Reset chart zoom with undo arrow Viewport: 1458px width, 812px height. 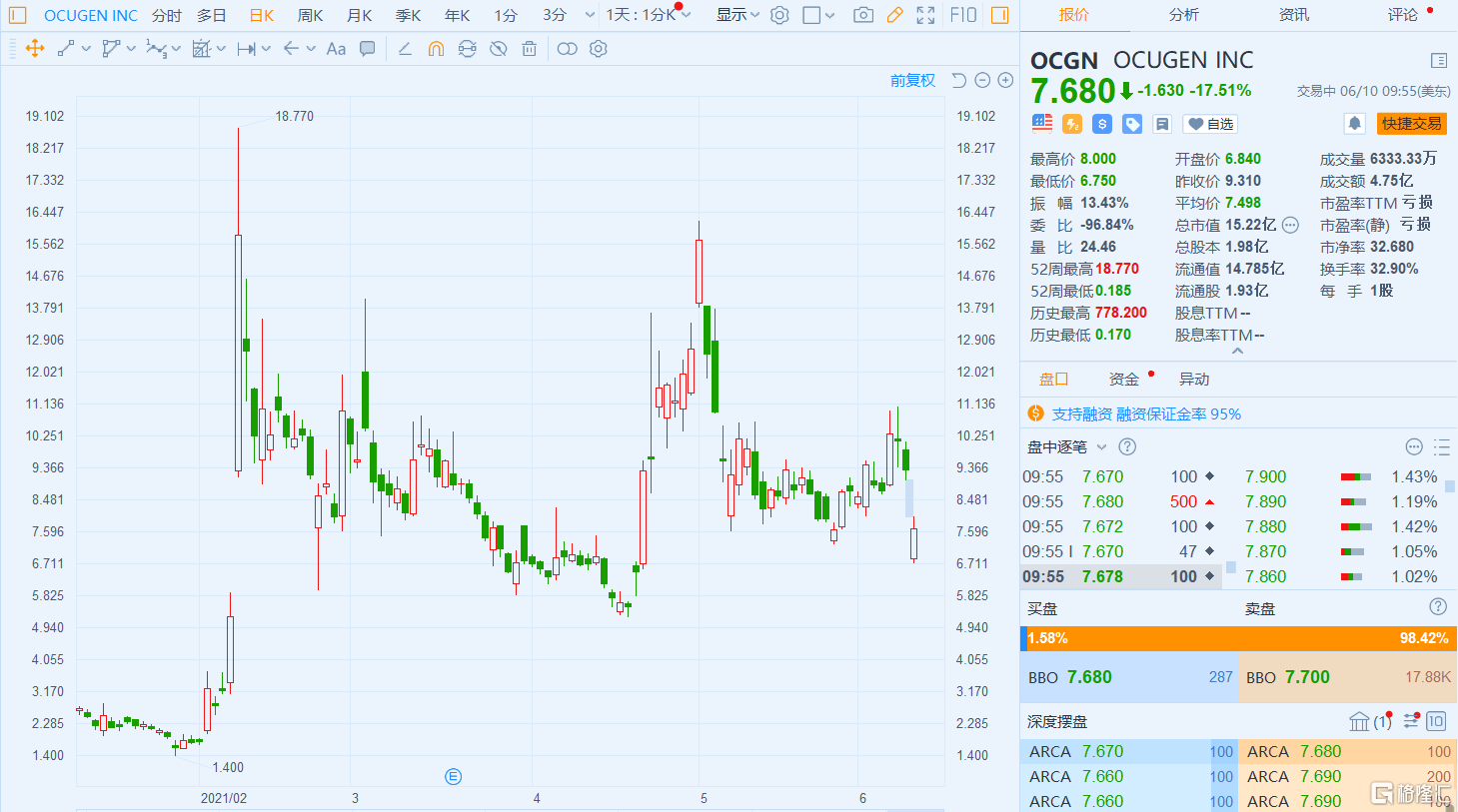[958, 80]
